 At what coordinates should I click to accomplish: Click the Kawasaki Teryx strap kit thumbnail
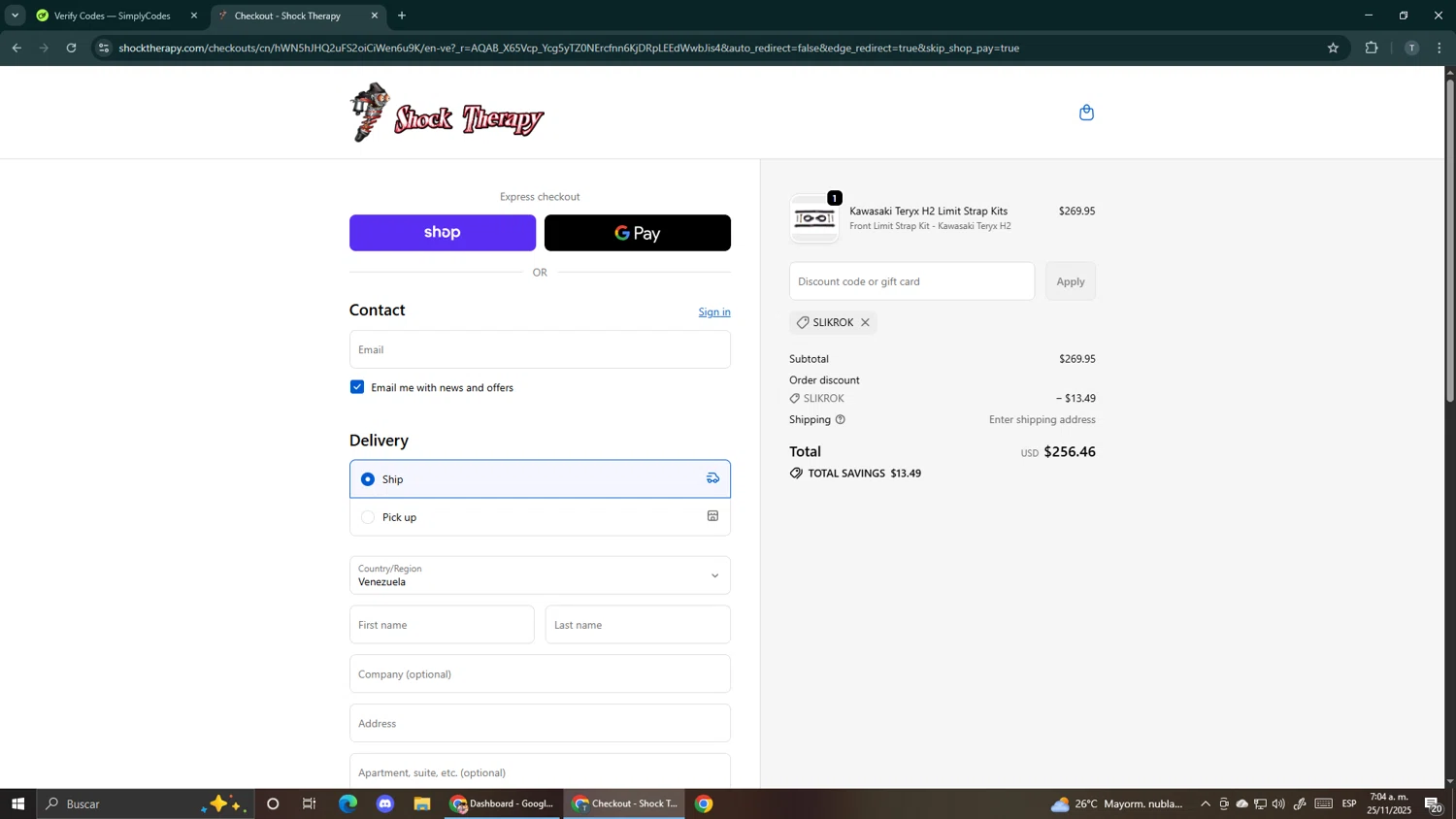point(814,218)
